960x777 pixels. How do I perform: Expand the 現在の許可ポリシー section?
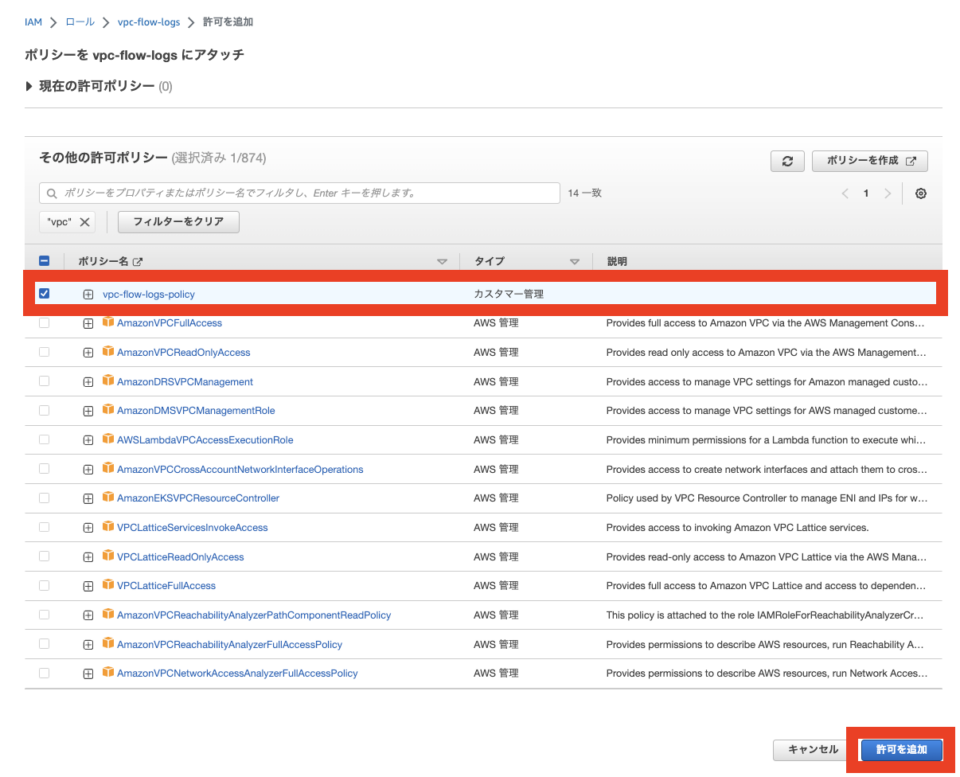pos(28,86)
